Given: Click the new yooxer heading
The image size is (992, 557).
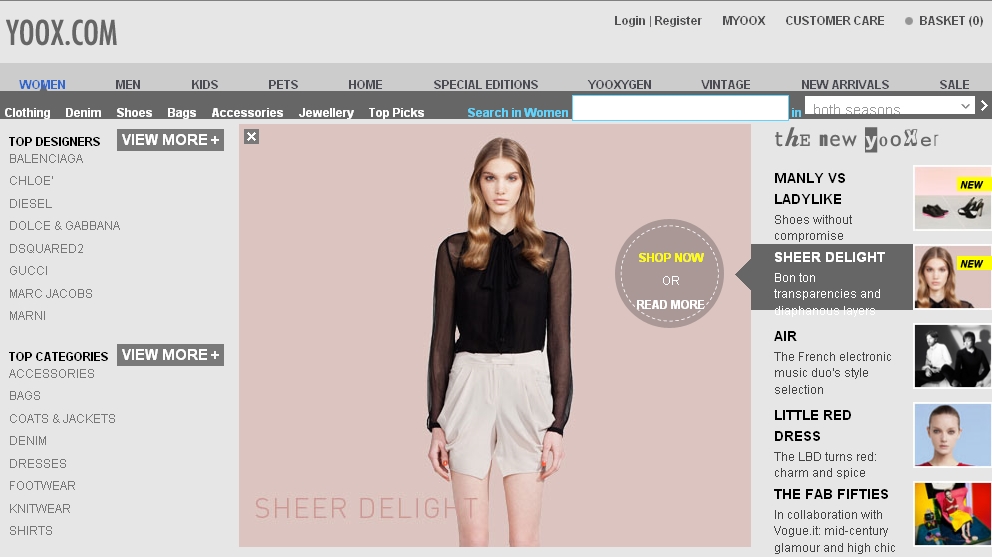Looking at the screenshot, I should coord(856,139).
